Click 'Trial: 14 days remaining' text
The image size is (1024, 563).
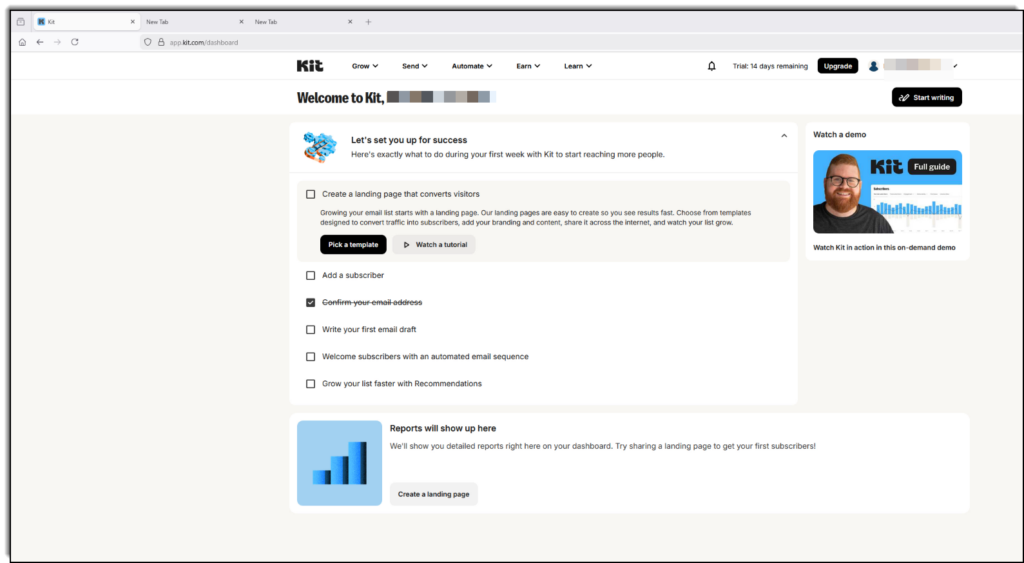(x=770, y=66)
